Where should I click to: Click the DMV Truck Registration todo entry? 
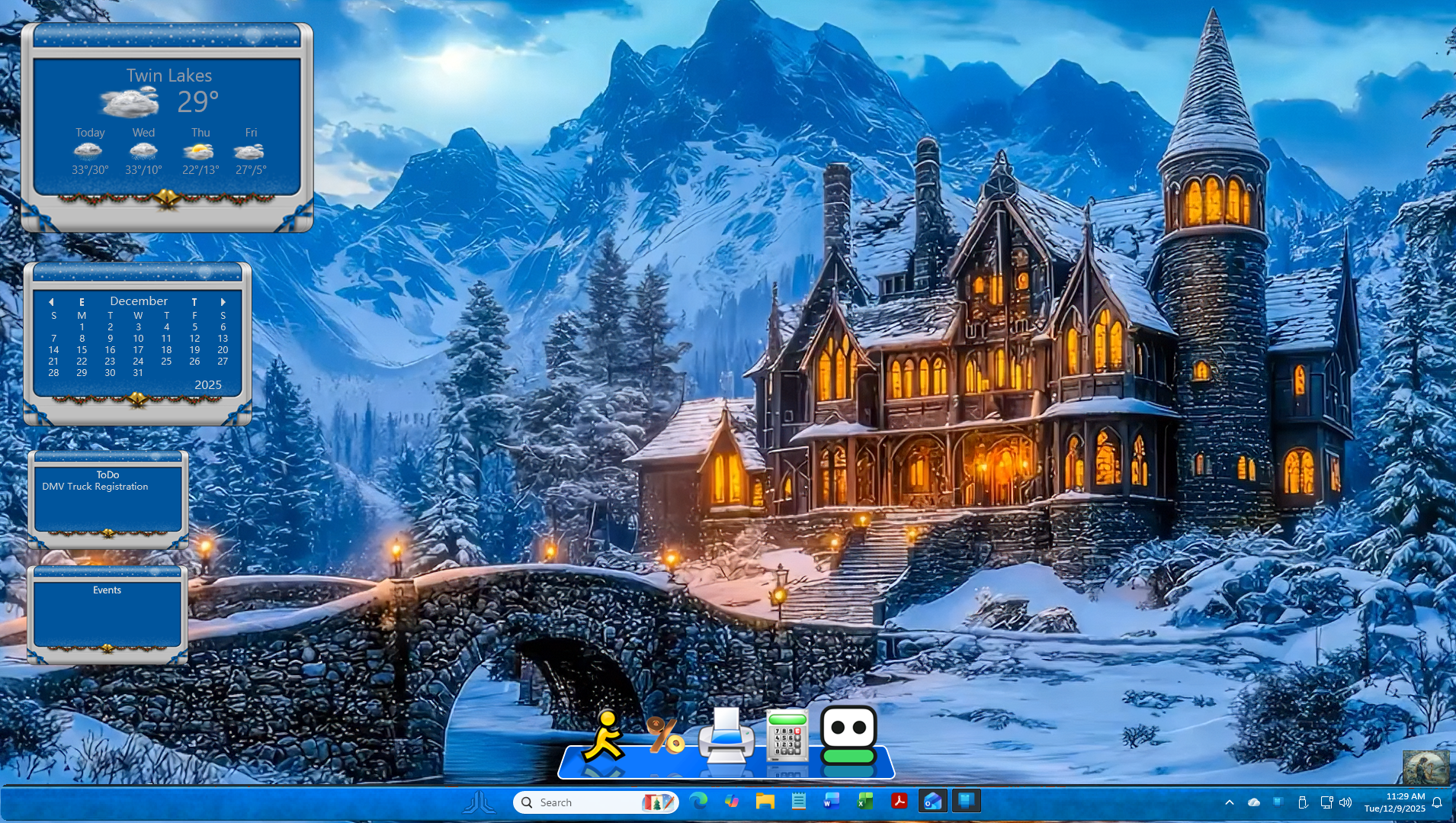pos(95,486)
